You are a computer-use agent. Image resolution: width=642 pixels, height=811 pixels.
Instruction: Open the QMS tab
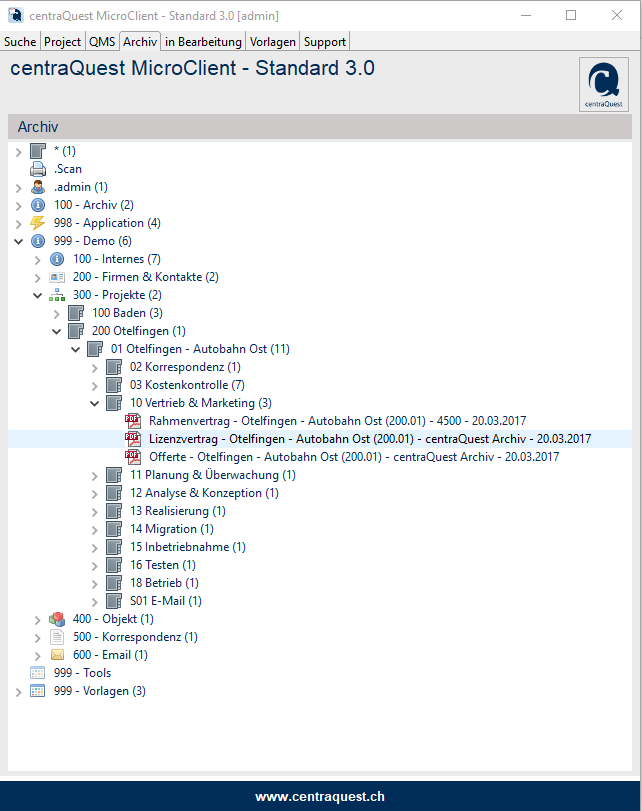coord(102,42)
